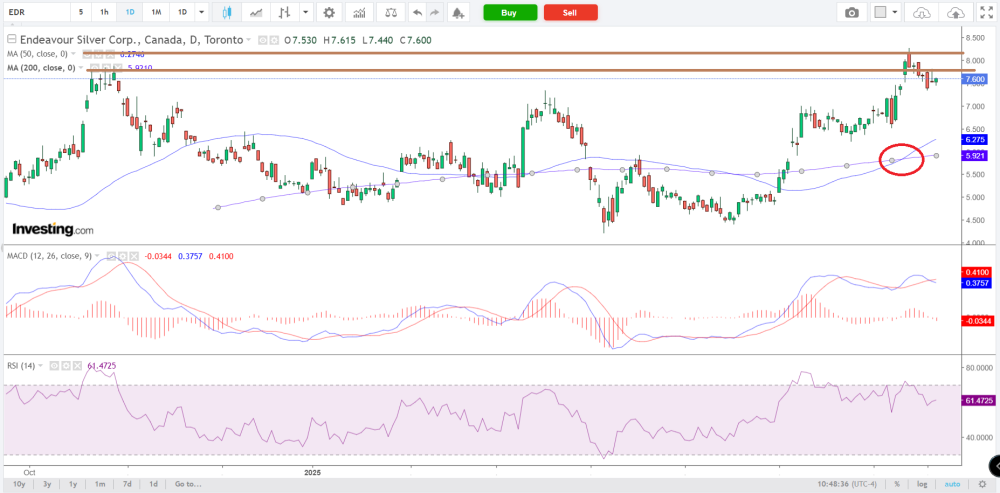Open the Go to... date picker
Screen dimensions: 1000x493
pos(186,484)
